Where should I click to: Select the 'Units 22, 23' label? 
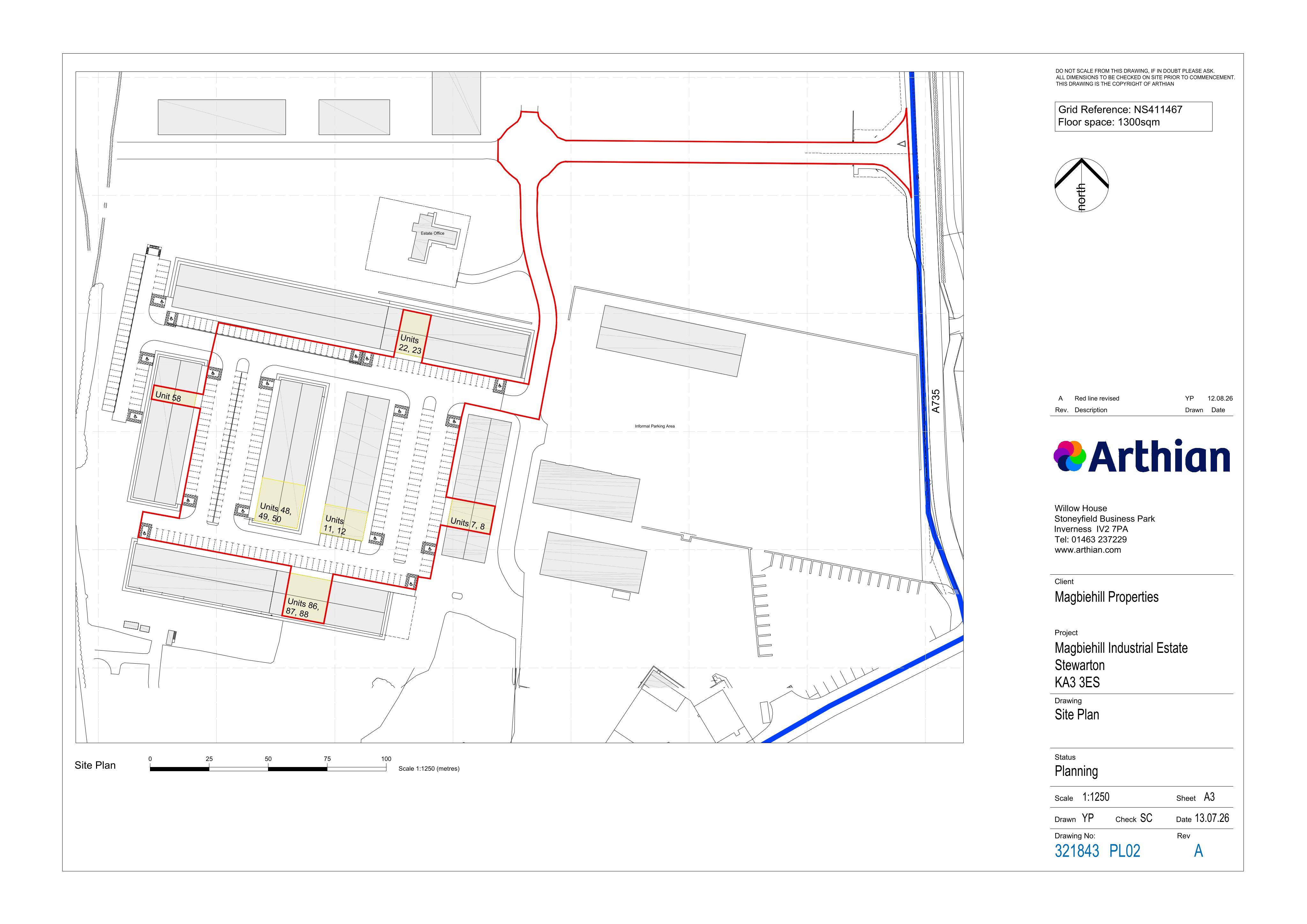(410, 345)
